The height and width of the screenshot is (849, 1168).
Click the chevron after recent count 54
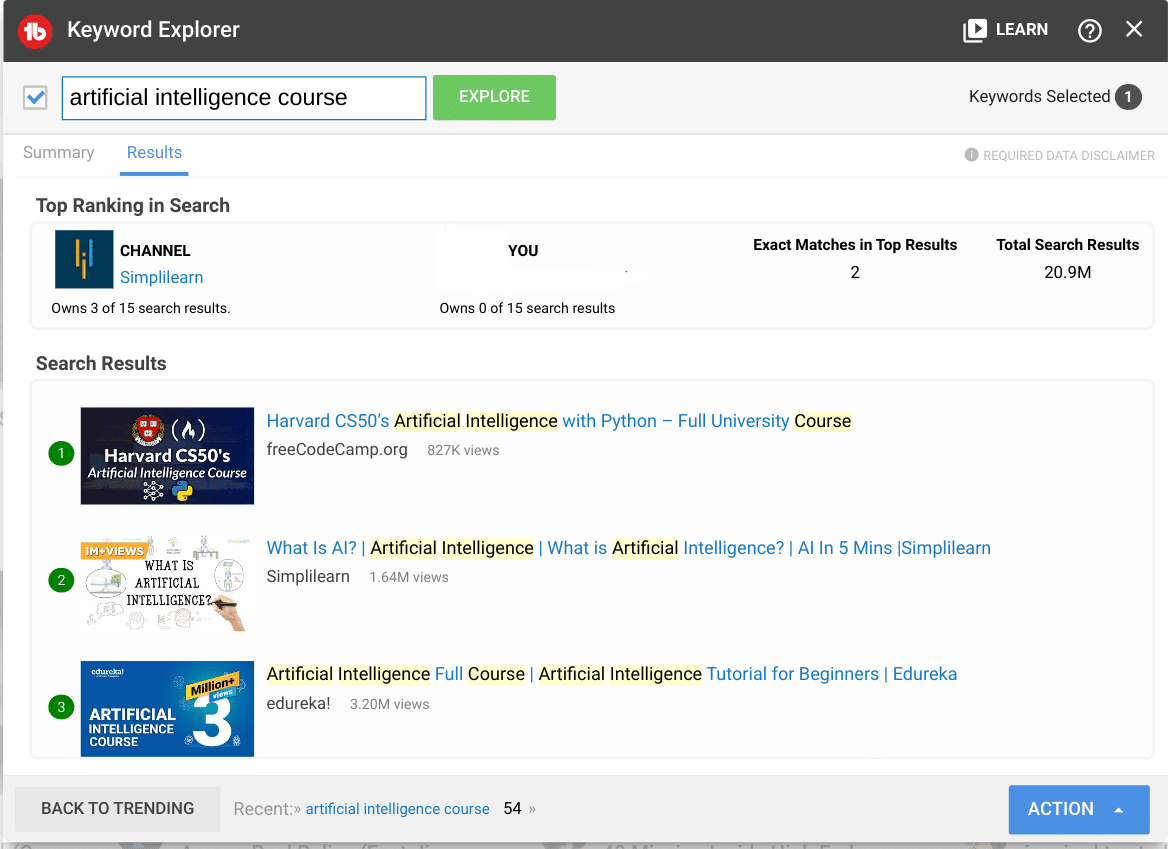coord(532,809)
